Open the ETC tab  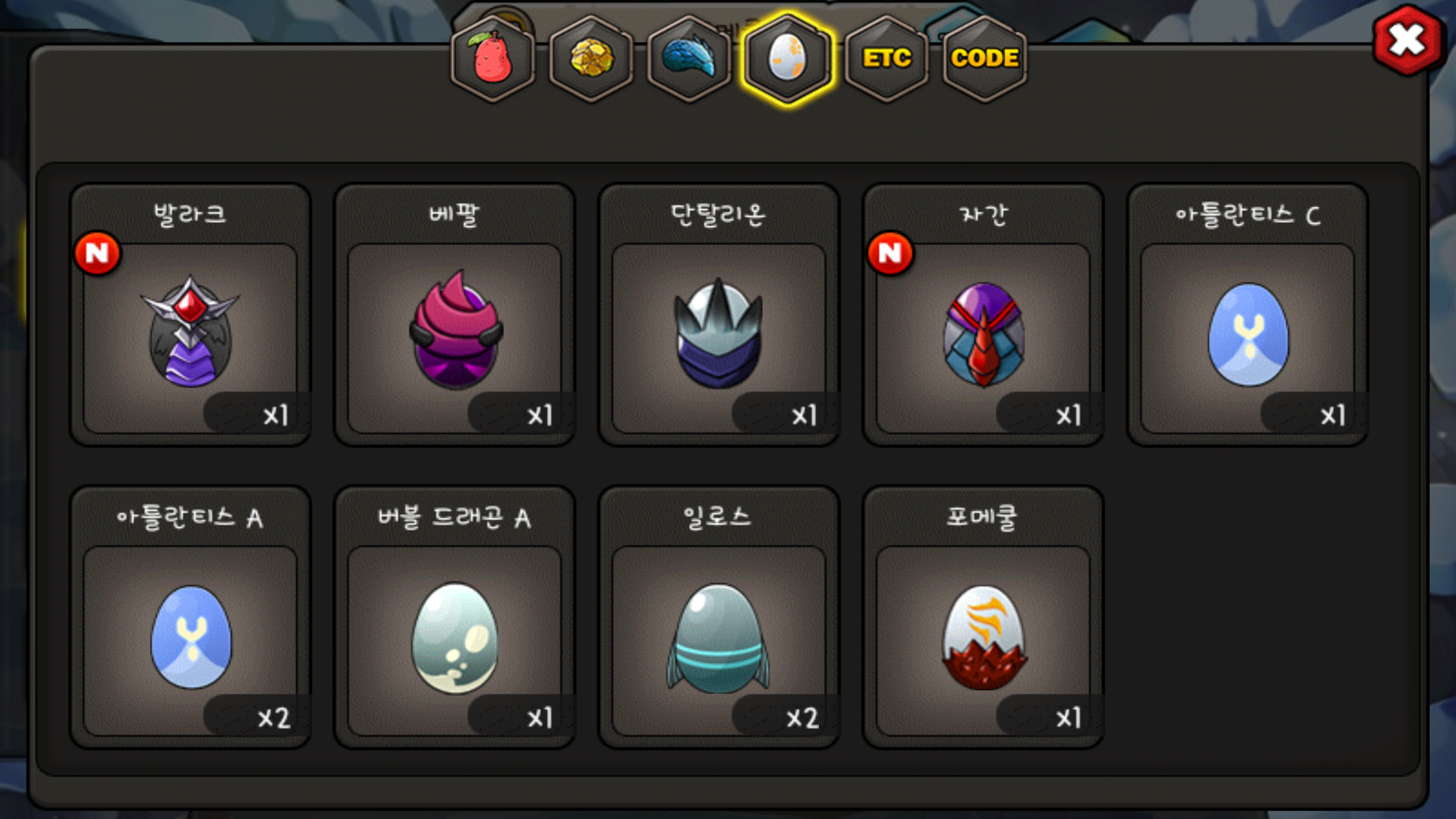(x=887, y=59)
